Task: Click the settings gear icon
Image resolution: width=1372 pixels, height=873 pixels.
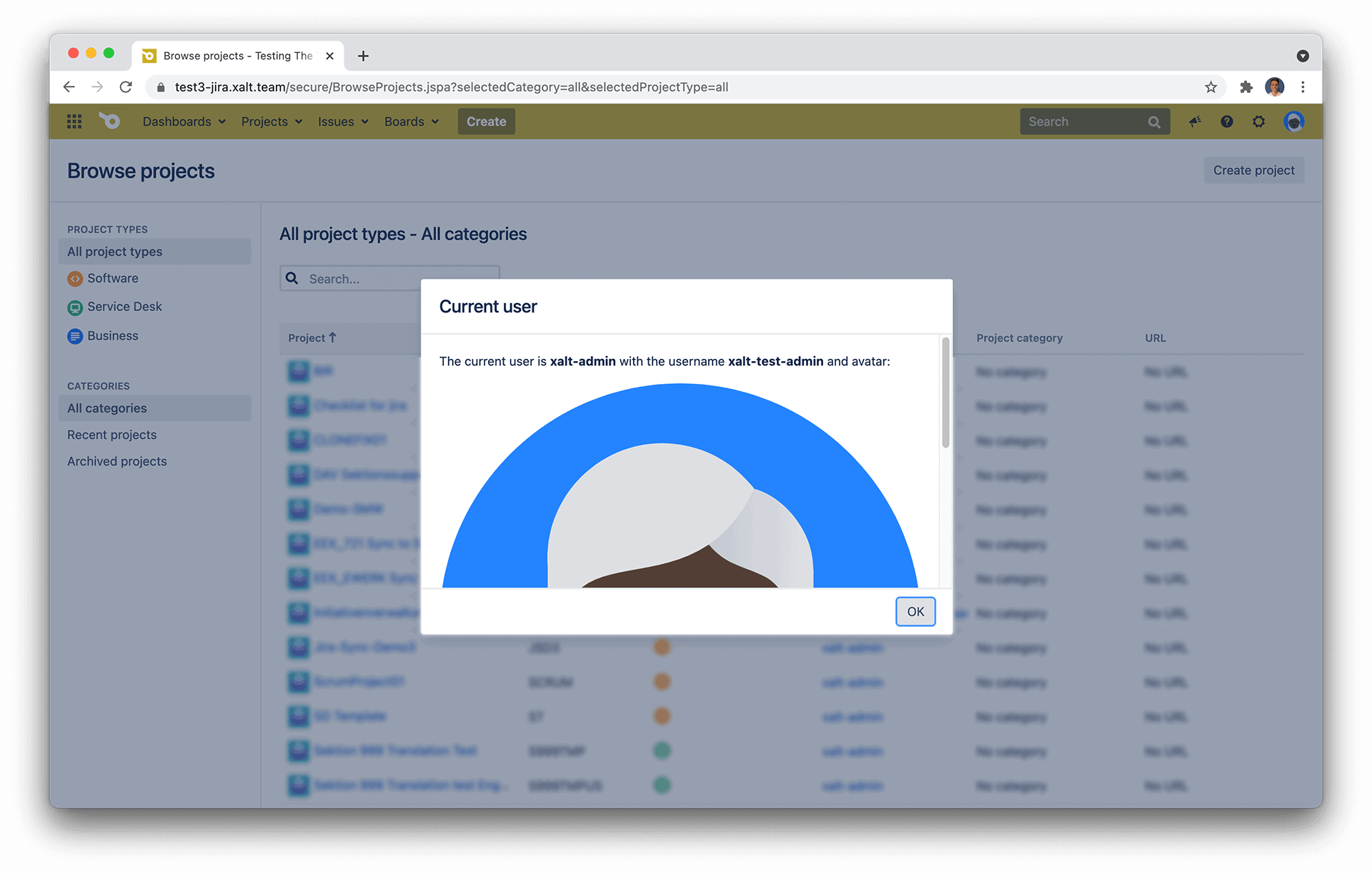Action: point(1259,121)
